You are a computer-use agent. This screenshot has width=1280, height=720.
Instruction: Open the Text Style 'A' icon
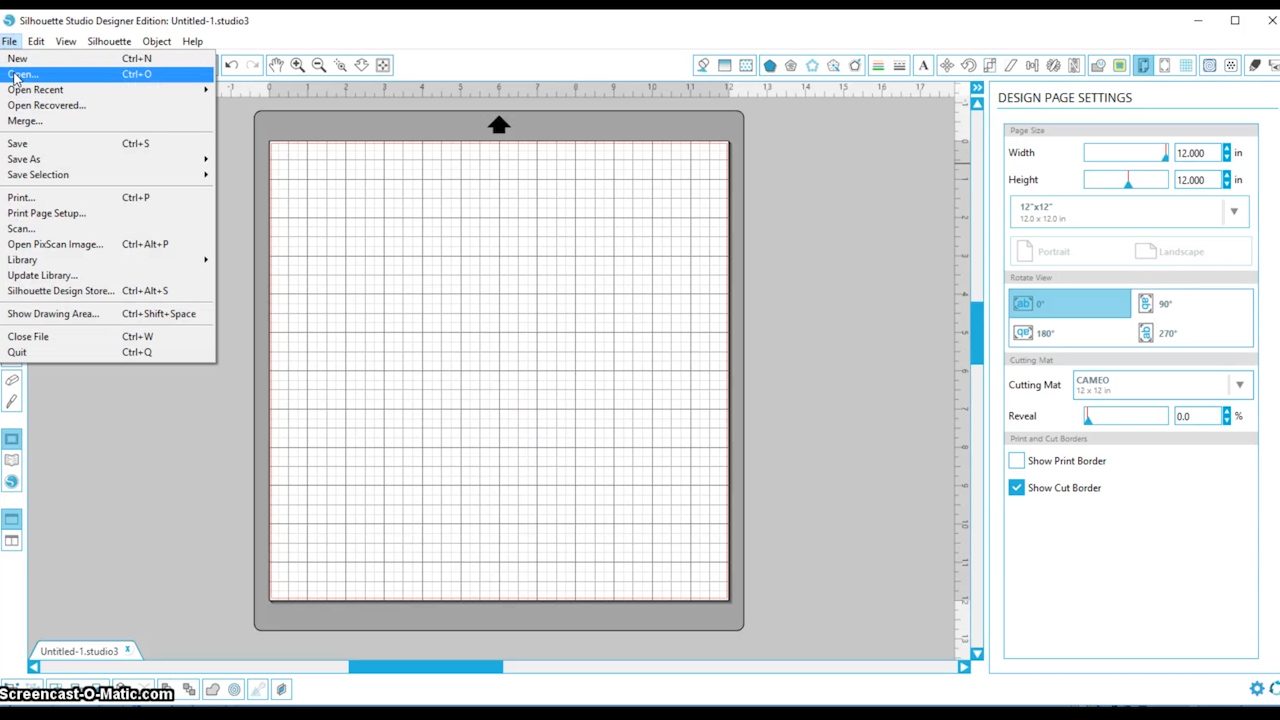click(x=923, y=66)
